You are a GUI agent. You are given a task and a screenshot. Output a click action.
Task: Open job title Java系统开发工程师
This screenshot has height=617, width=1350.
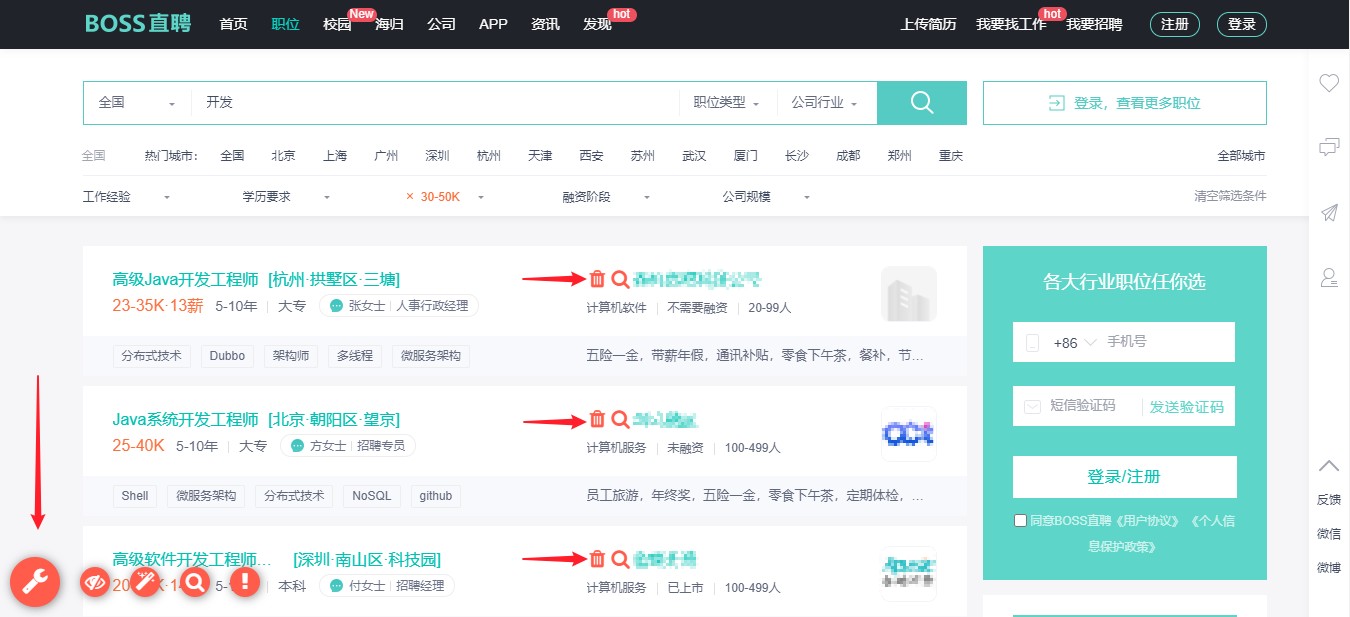click(x=185, y=419)
